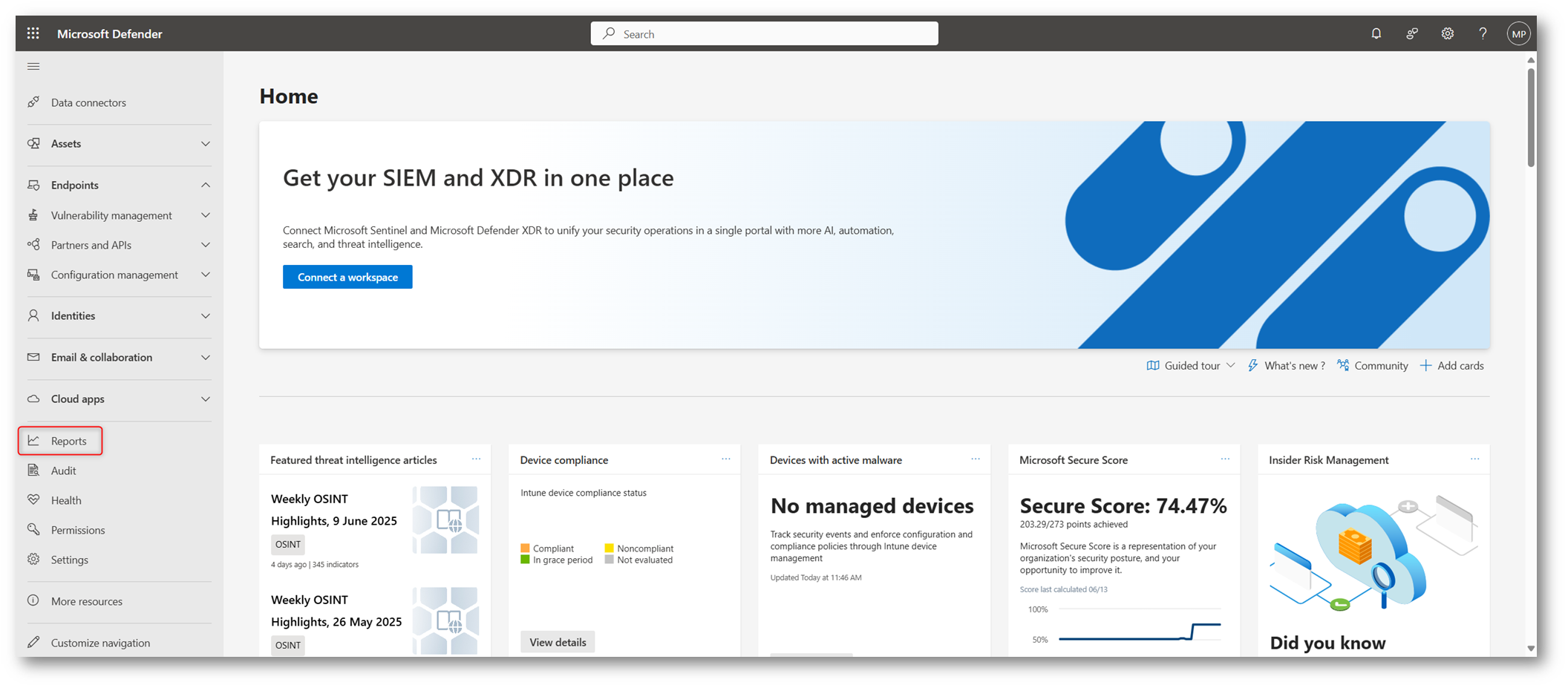The width and height of the screenshot is (1568, 688).
Task: Click the Community people icon
Action: (1343, 365)
